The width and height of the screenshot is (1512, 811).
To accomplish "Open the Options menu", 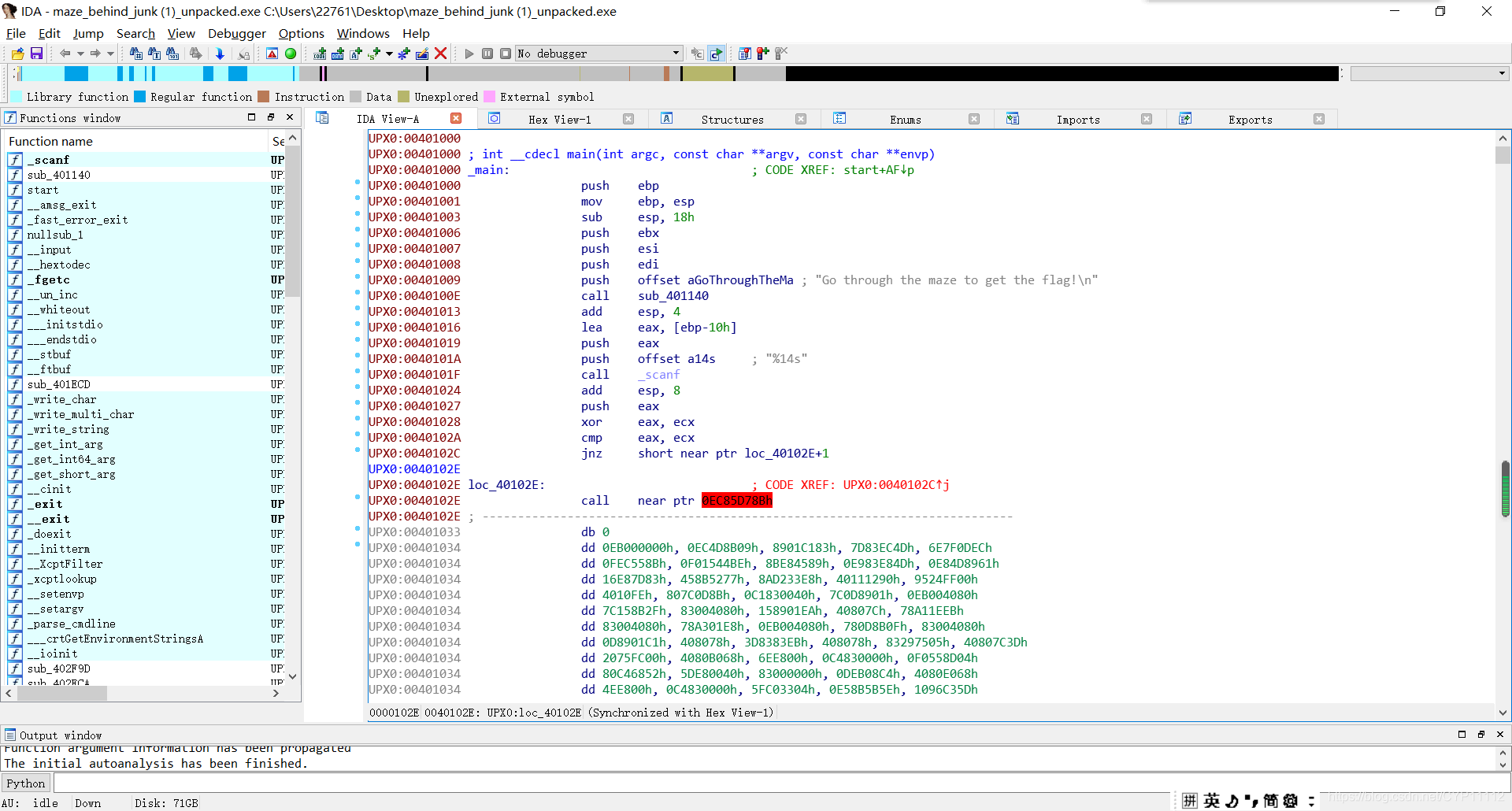I will tap(301, 33).
